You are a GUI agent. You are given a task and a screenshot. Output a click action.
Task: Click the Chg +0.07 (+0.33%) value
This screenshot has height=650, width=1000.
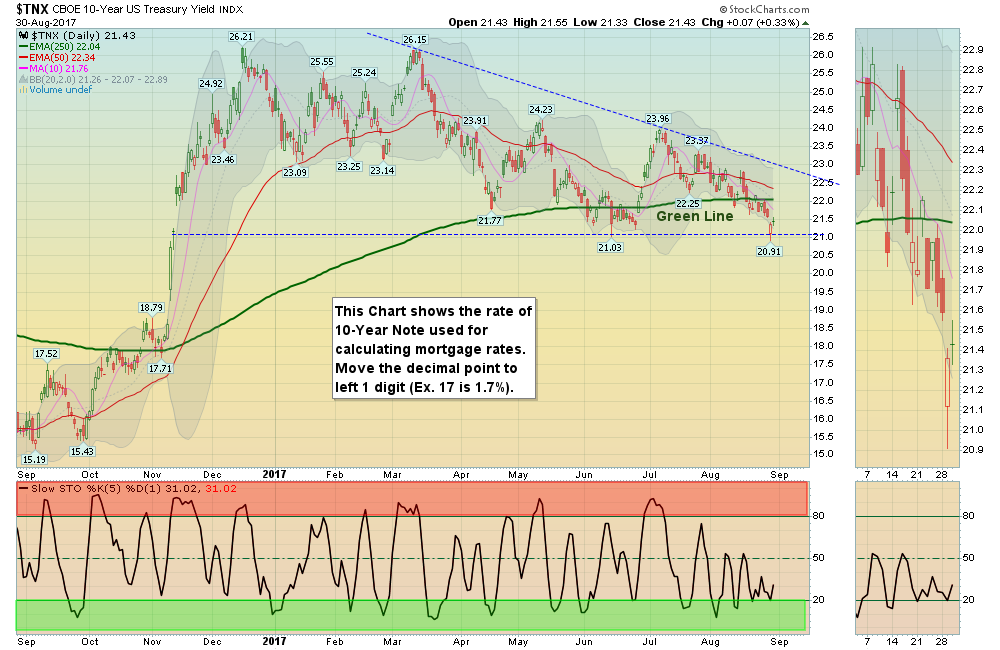750,22
